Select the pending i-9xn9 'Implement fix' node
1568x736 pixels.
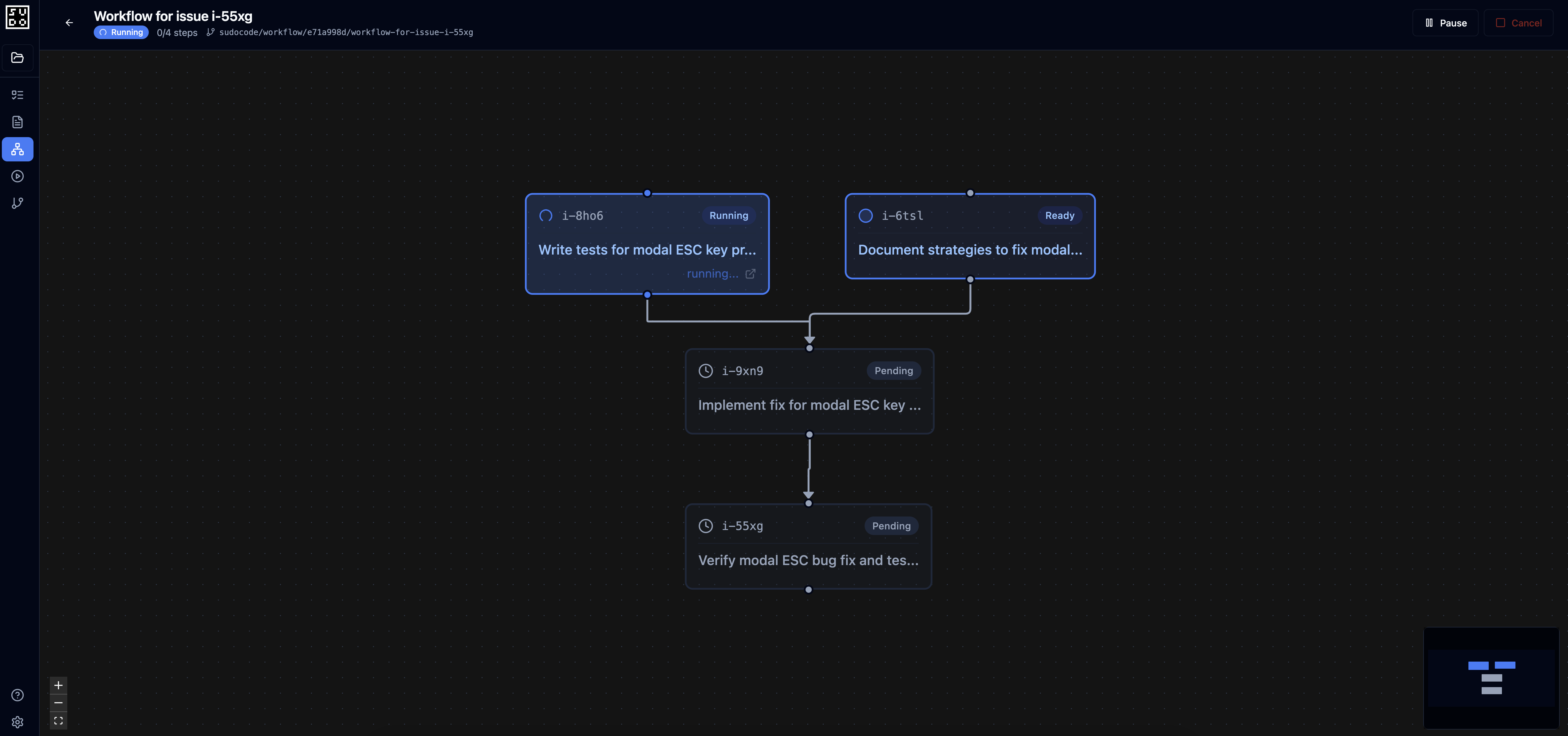point(809,391)
